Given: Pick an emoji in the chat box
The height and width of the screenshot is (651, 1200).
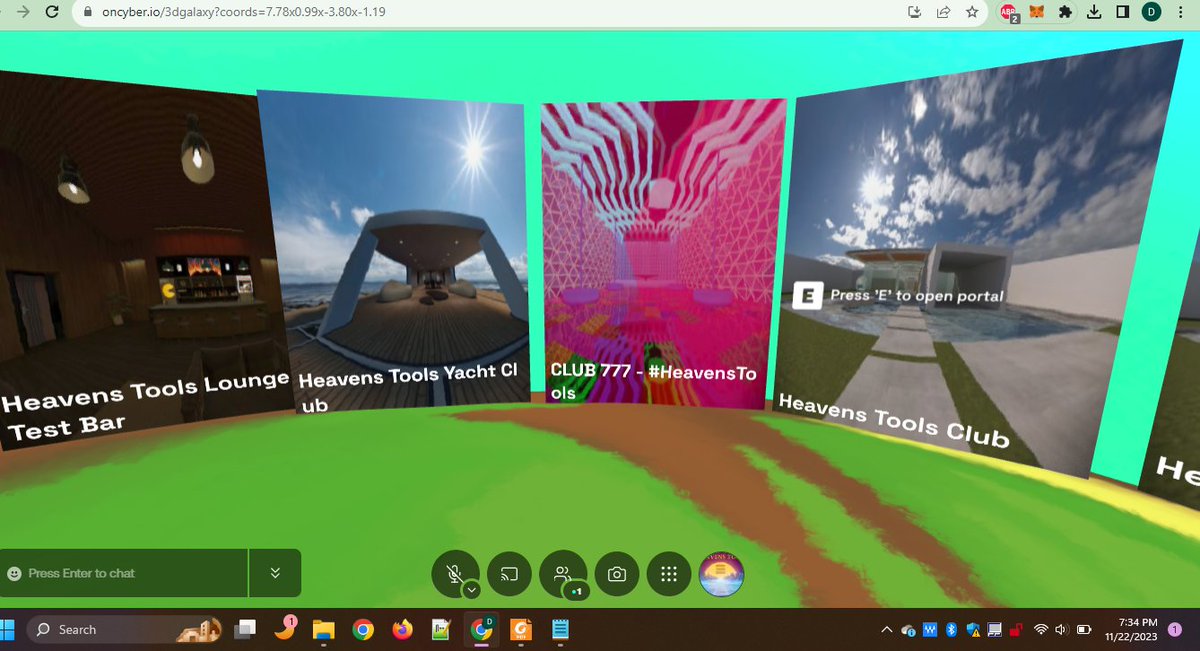Looking at the screenshot, I should tap(14, 574).
